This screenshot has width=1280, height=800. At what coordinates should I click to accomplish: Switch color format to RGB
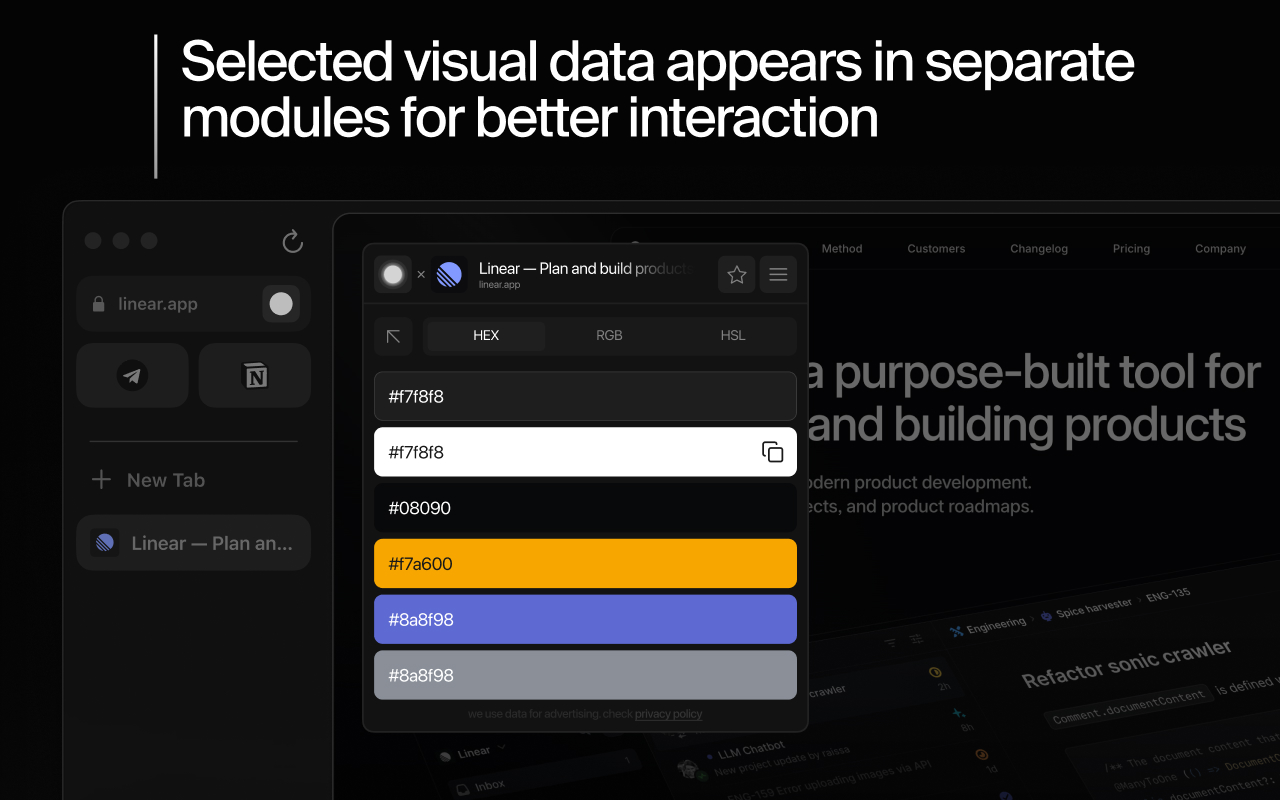click(609, 336)
